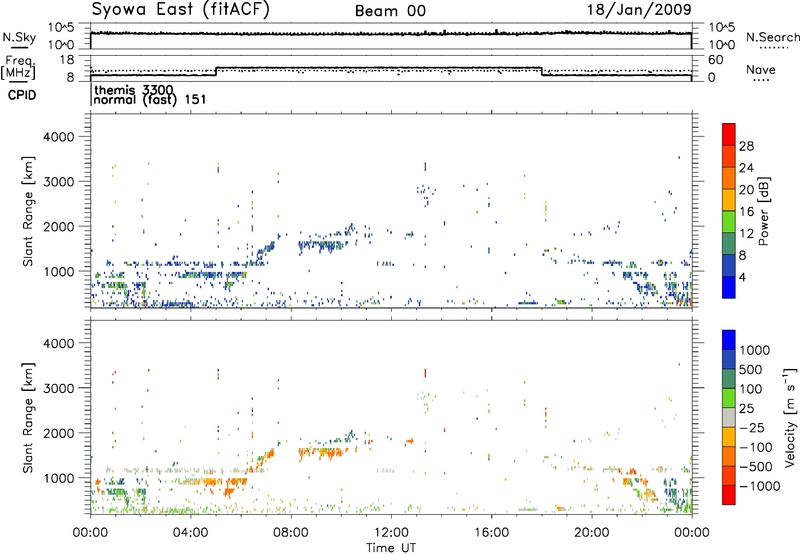Image resolution: width=800 pixels, height=554 pixels.
Task: Click the '20:00' time axis tick
Action: (x=592, y=533)
